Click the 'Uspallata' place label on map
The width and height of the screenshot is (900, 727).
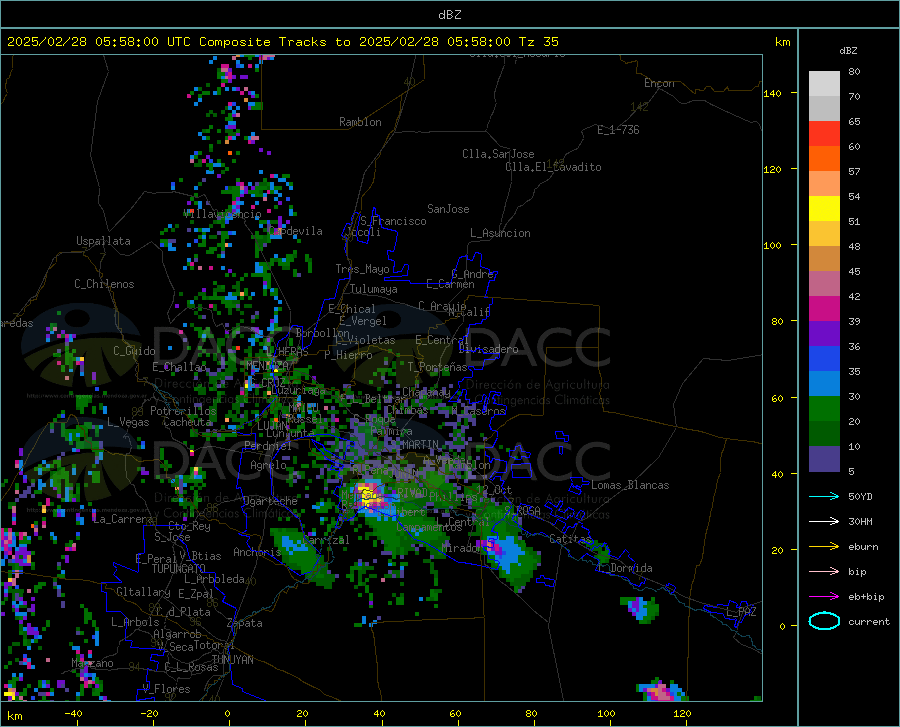tap(103, 241)
